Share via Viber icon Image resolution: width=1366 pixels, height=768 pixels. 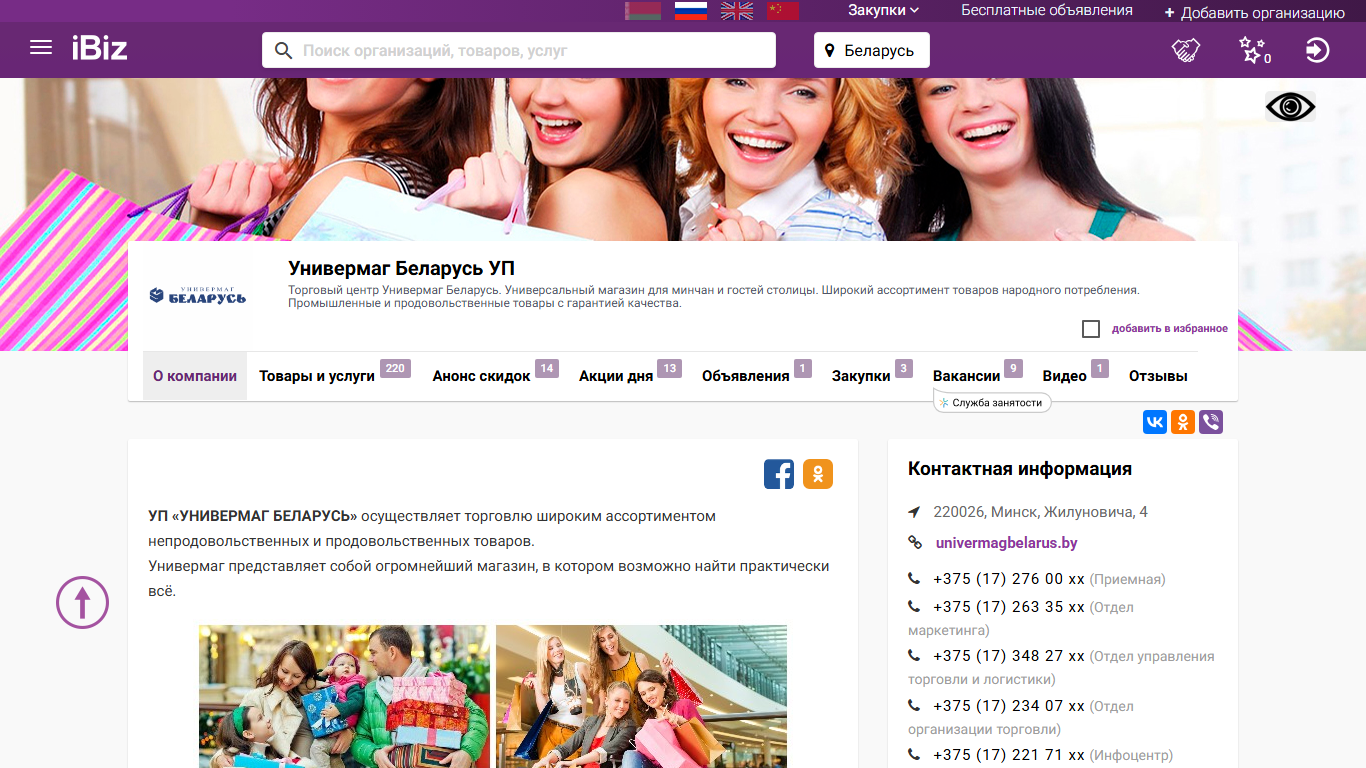pyautogui.click(x=1211, y=422)
